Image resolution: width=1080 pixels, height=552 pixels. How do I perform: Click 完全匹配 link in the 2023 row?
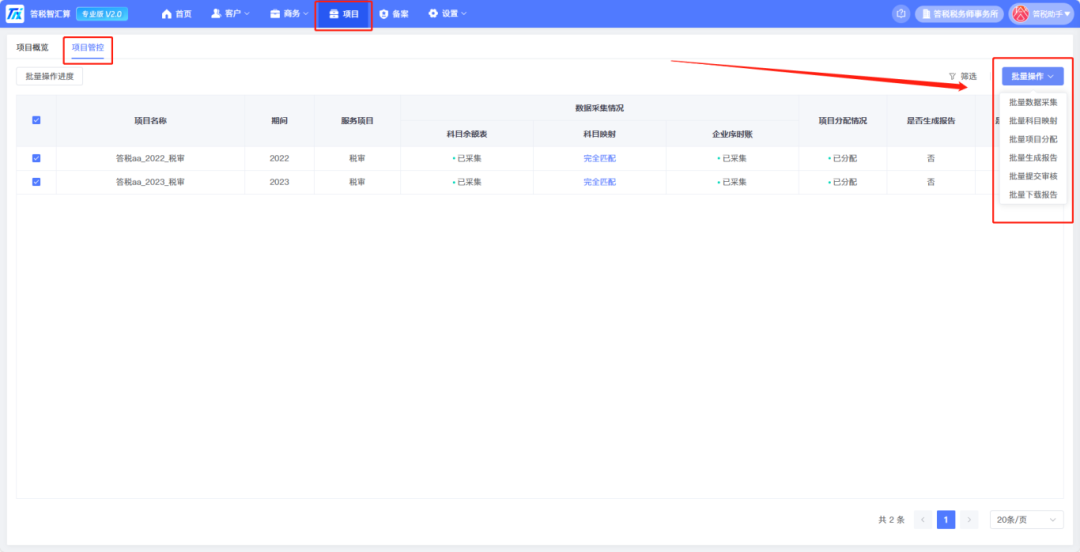point(599,182)
